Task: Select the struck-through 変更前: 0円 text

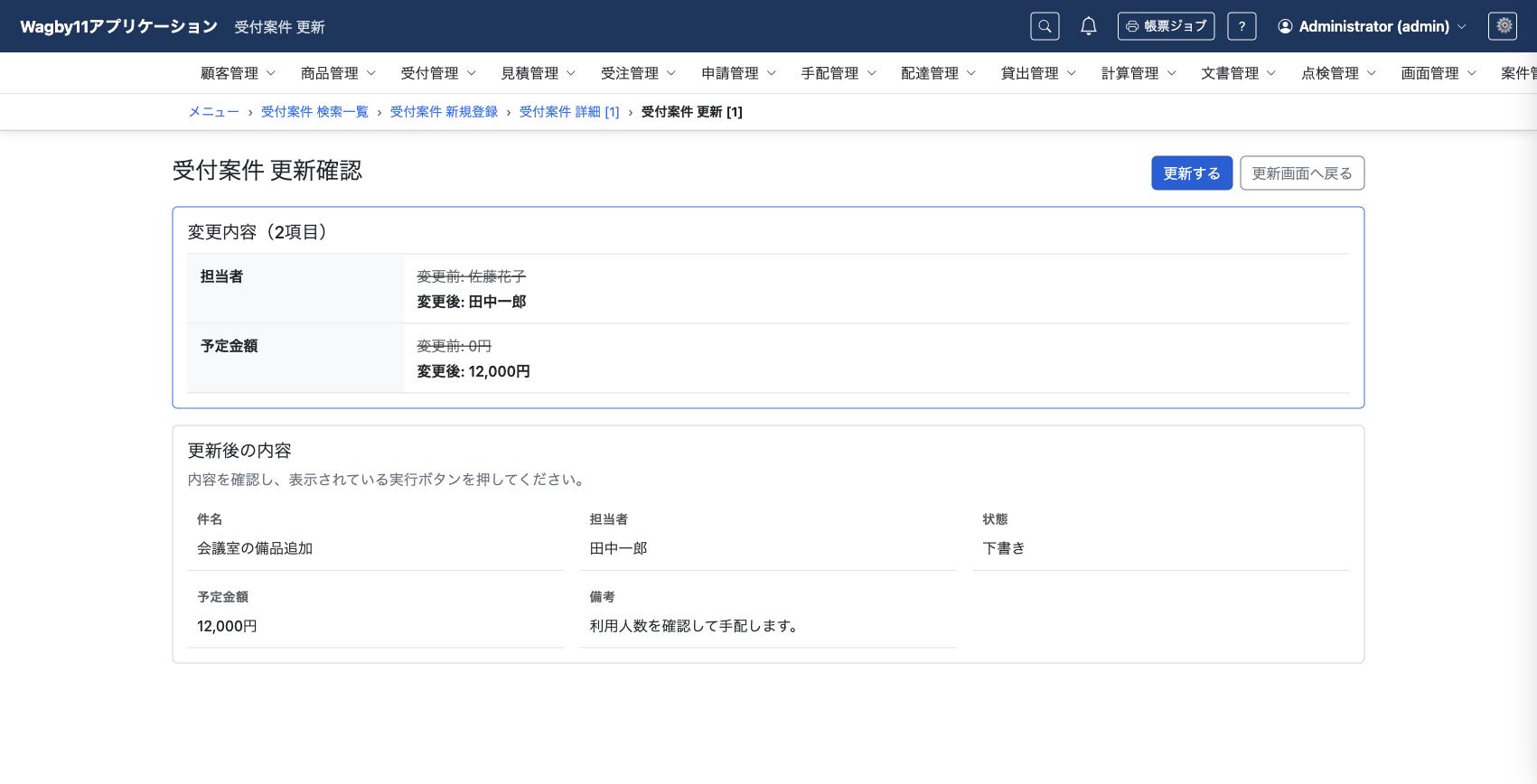Action: coord(455,346)
